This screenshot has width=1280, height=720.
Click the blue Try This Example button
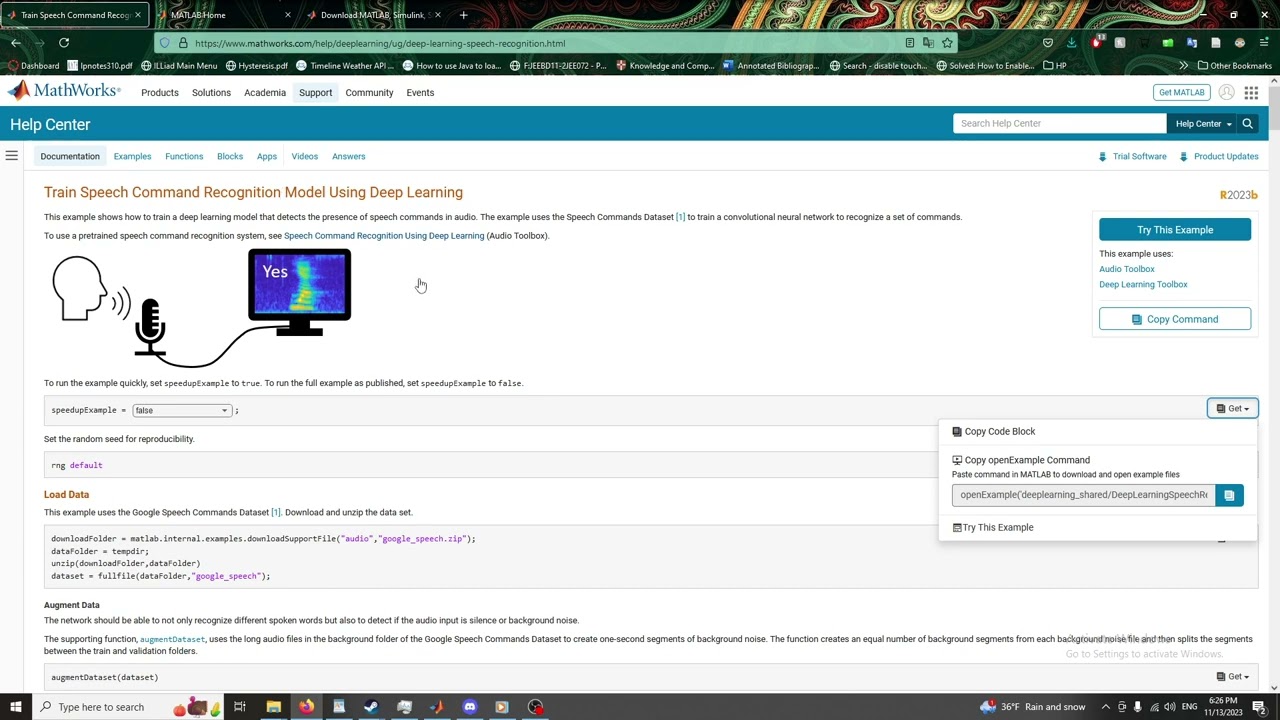click(x=1175, y=230)
